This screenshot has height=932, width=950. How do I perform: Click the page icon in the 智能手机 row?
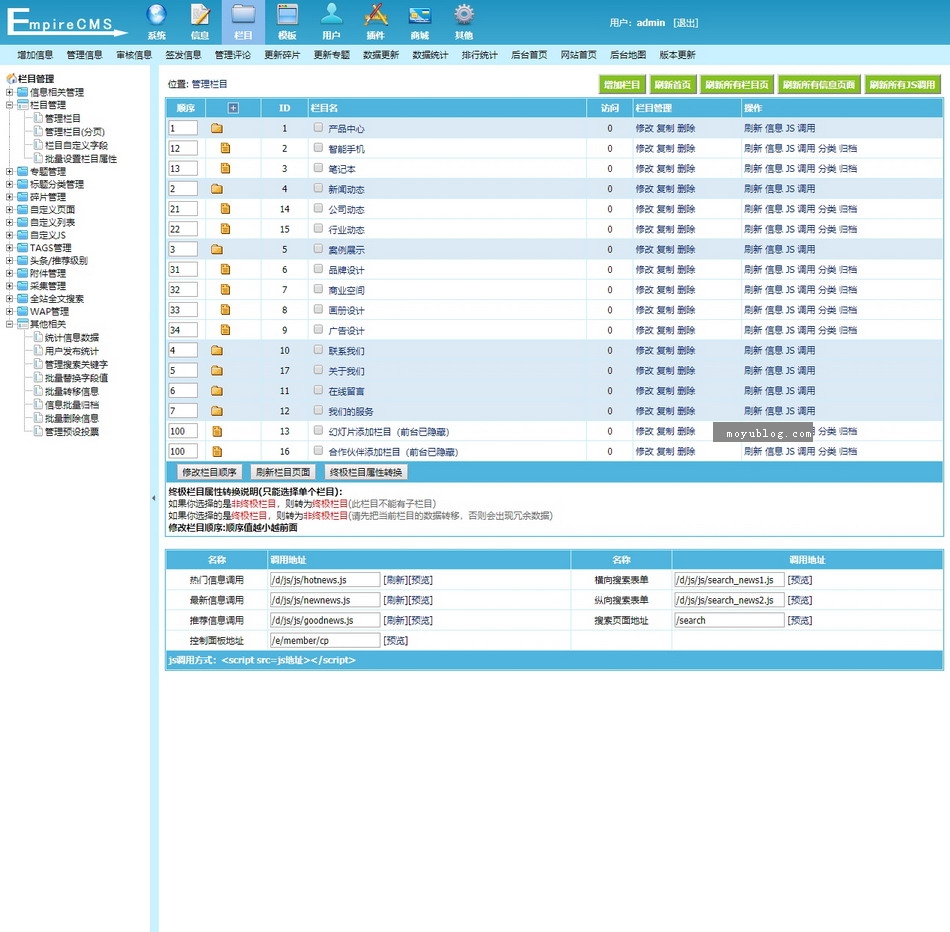click(x=225, y=148)
